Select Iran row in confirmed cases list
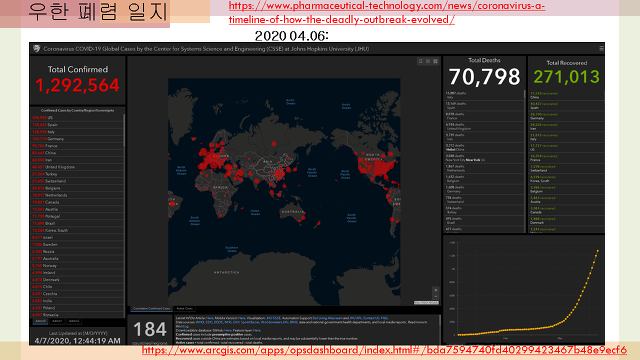Viewport: 640px width, 360px height. pos(77,160)
